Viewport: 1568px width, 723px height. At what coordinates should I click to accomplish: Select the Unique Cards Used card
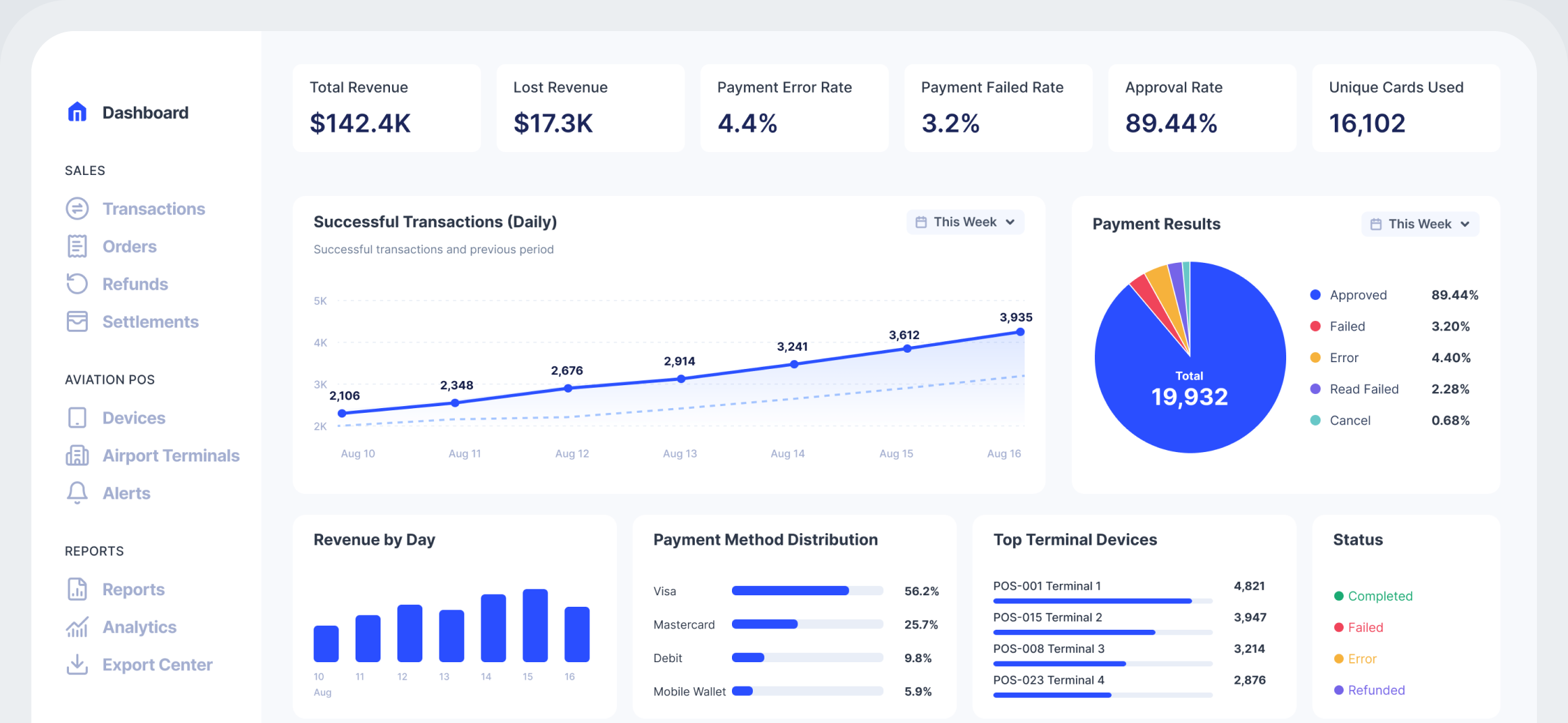tap(1406, 108)
